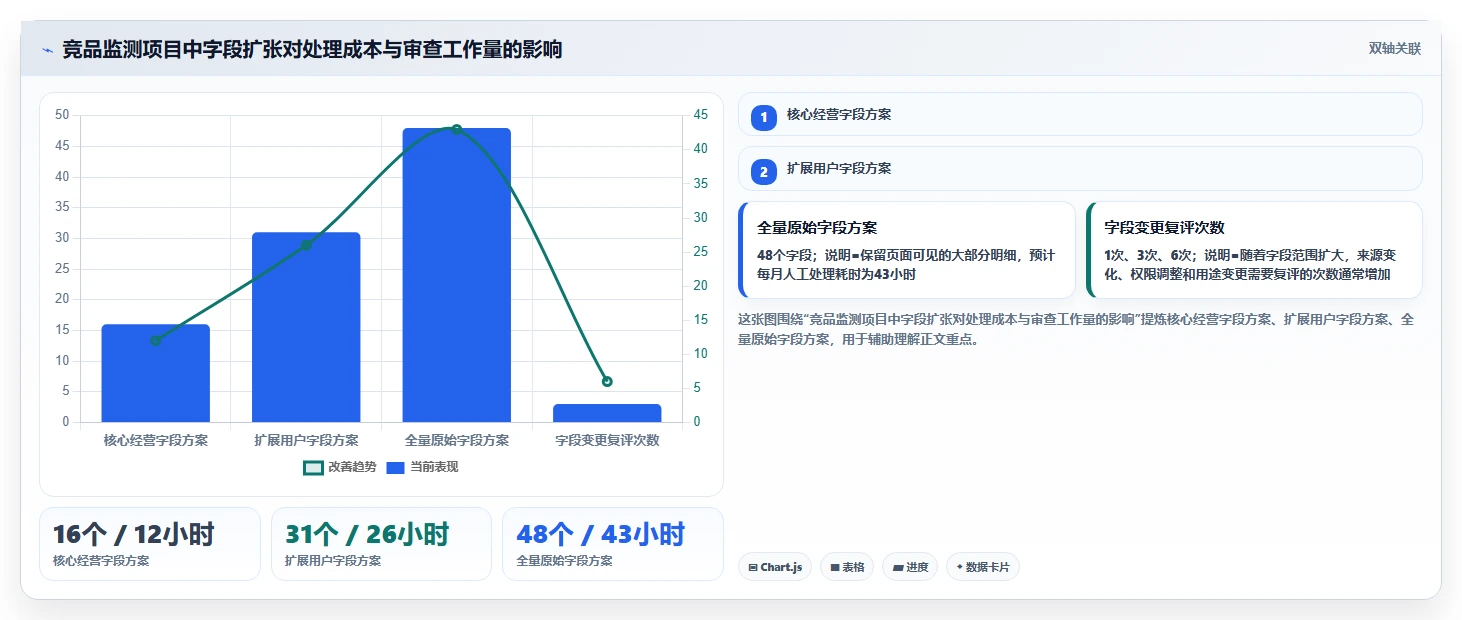Viewport: 1462px width, 620px height.
Task: Click the sparkle icon in 数据卡片 tag
Action: pyautogui.click(x=960, y=567)
